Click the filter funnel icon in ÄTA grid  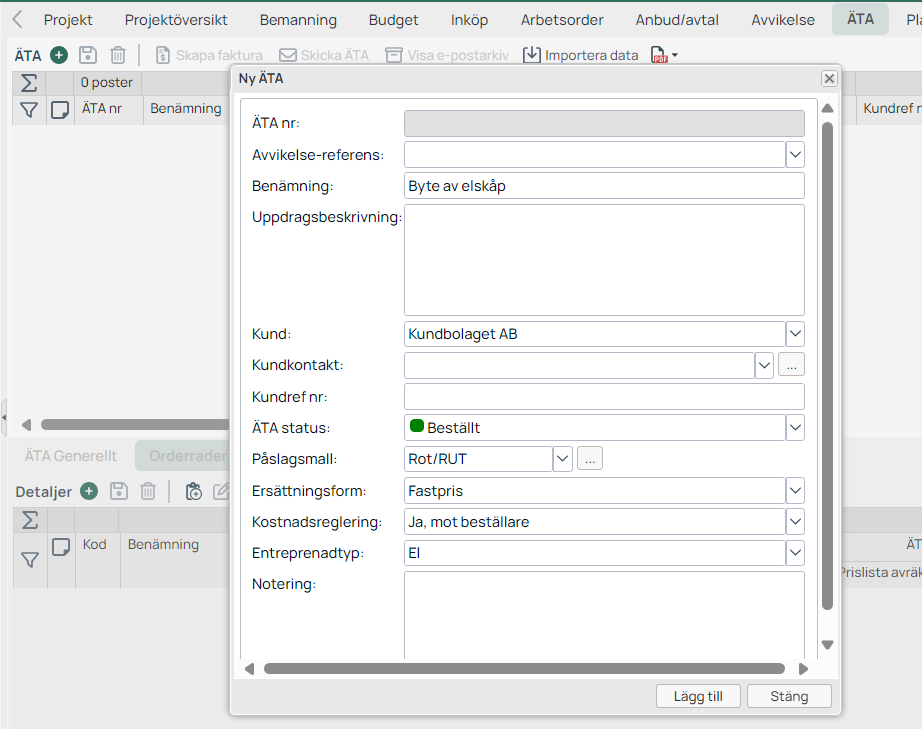click(x=29, y=110)
